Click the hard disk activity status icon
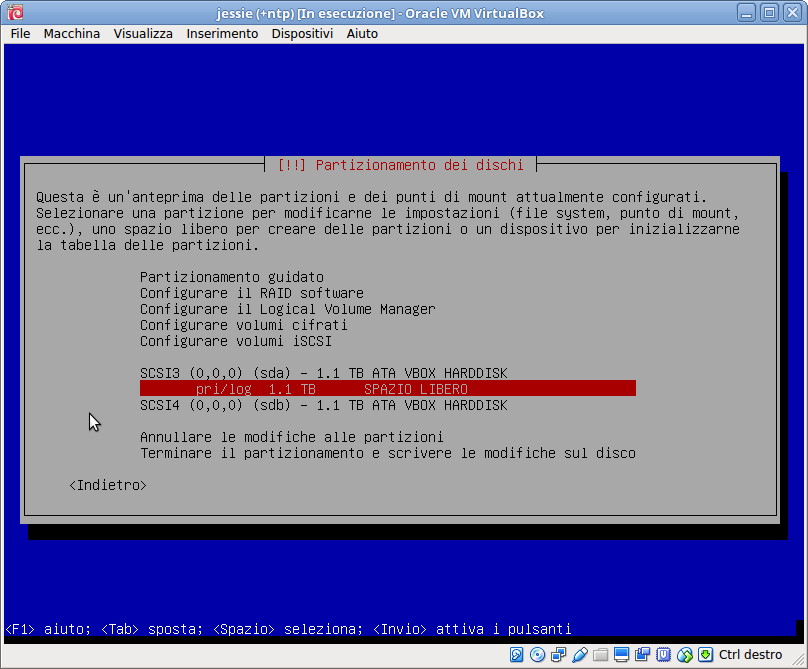808x669 pixels. [x=516, y=655]
